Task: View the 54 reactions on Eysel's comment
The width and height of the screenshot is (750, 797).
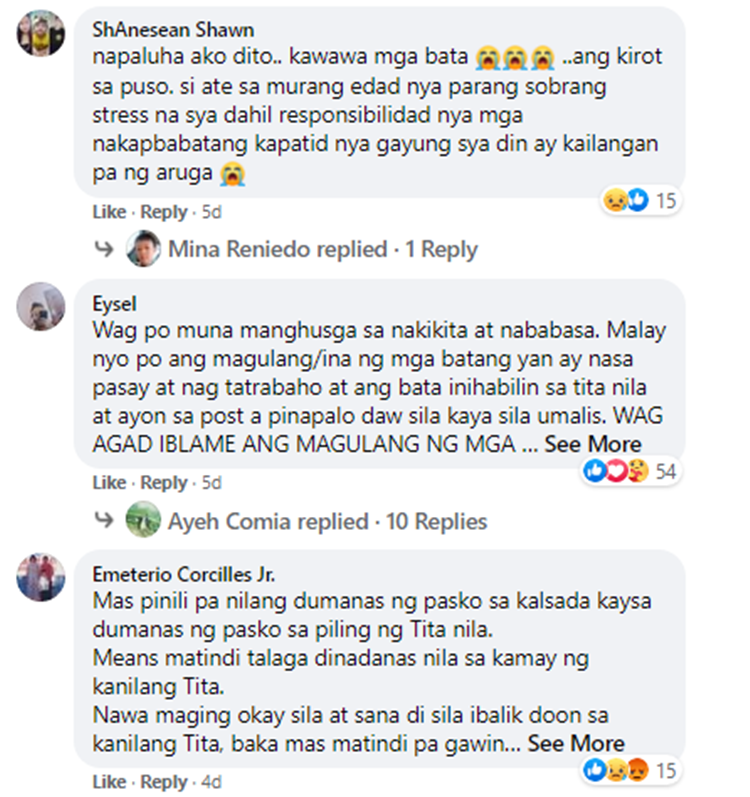Action: pyautogui.click(x=631, y=471)
